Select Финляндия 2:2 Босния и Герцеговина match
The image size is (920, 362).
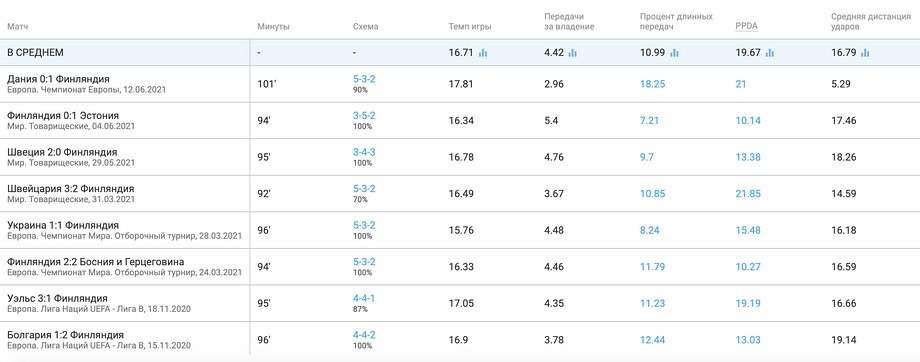click(96, 262)
